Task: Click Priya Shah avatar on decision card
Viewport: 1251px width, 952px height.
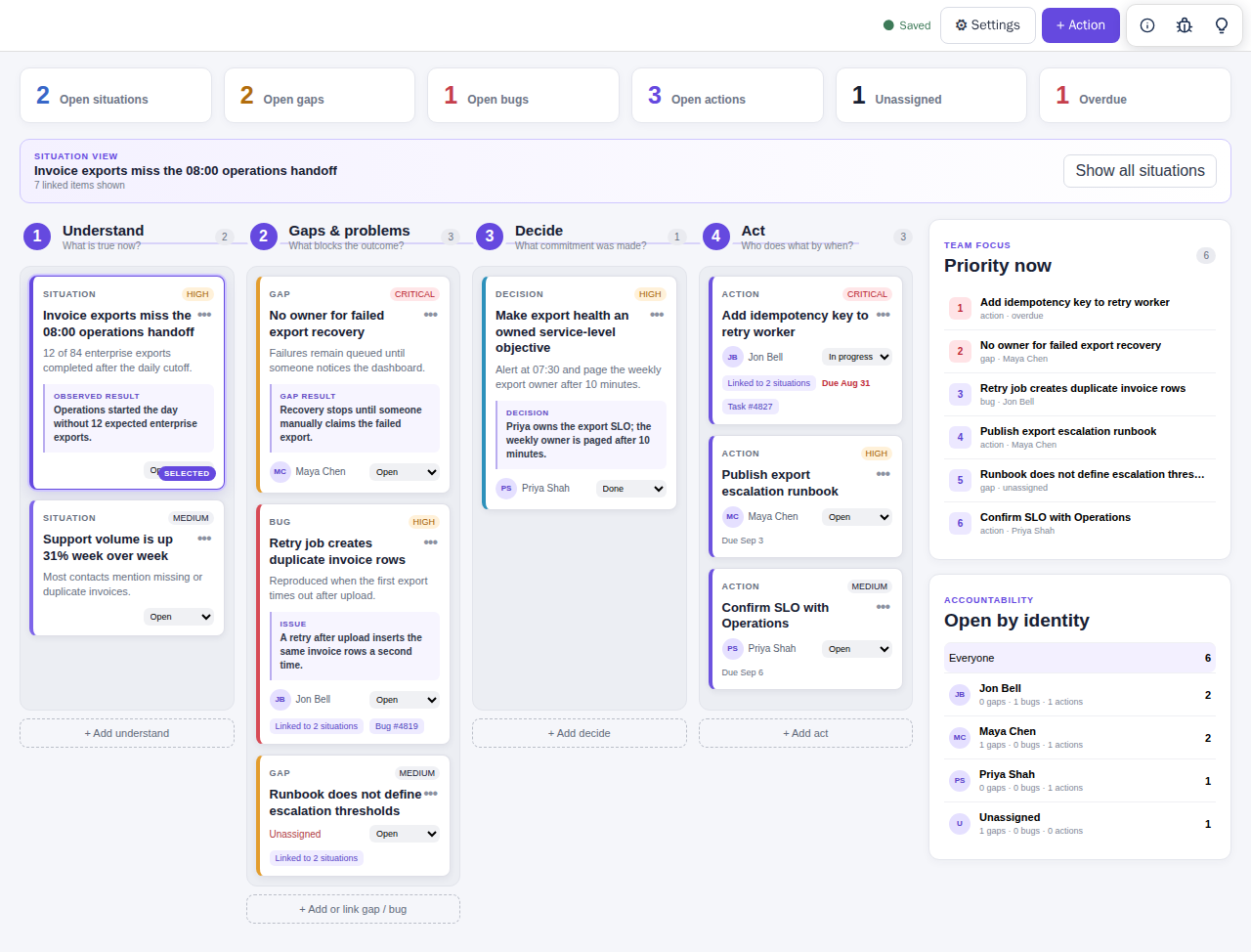Action: (x=506, y=489)
